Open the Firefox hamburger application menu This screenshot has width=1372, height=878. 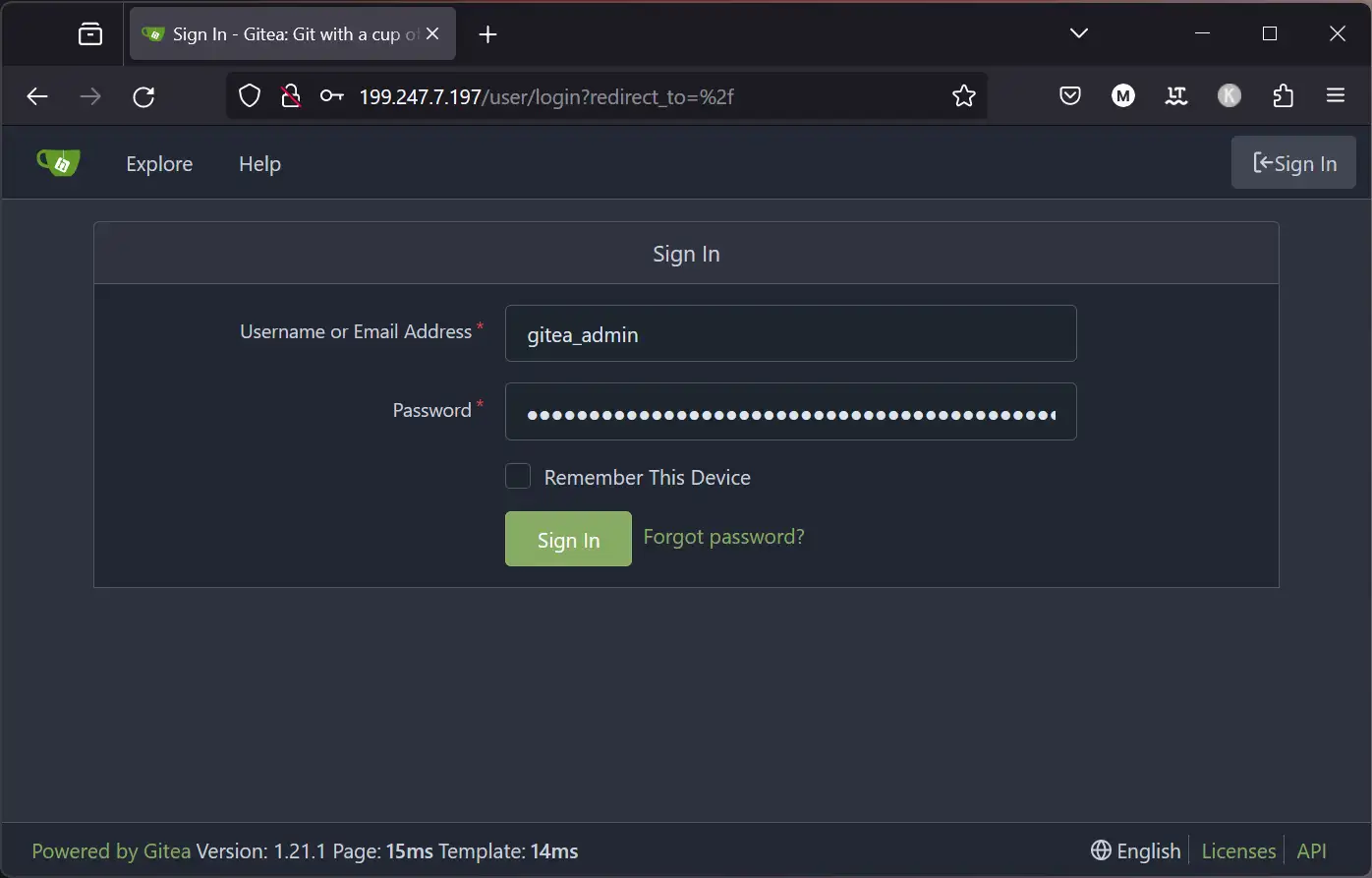click(1336, 96)
